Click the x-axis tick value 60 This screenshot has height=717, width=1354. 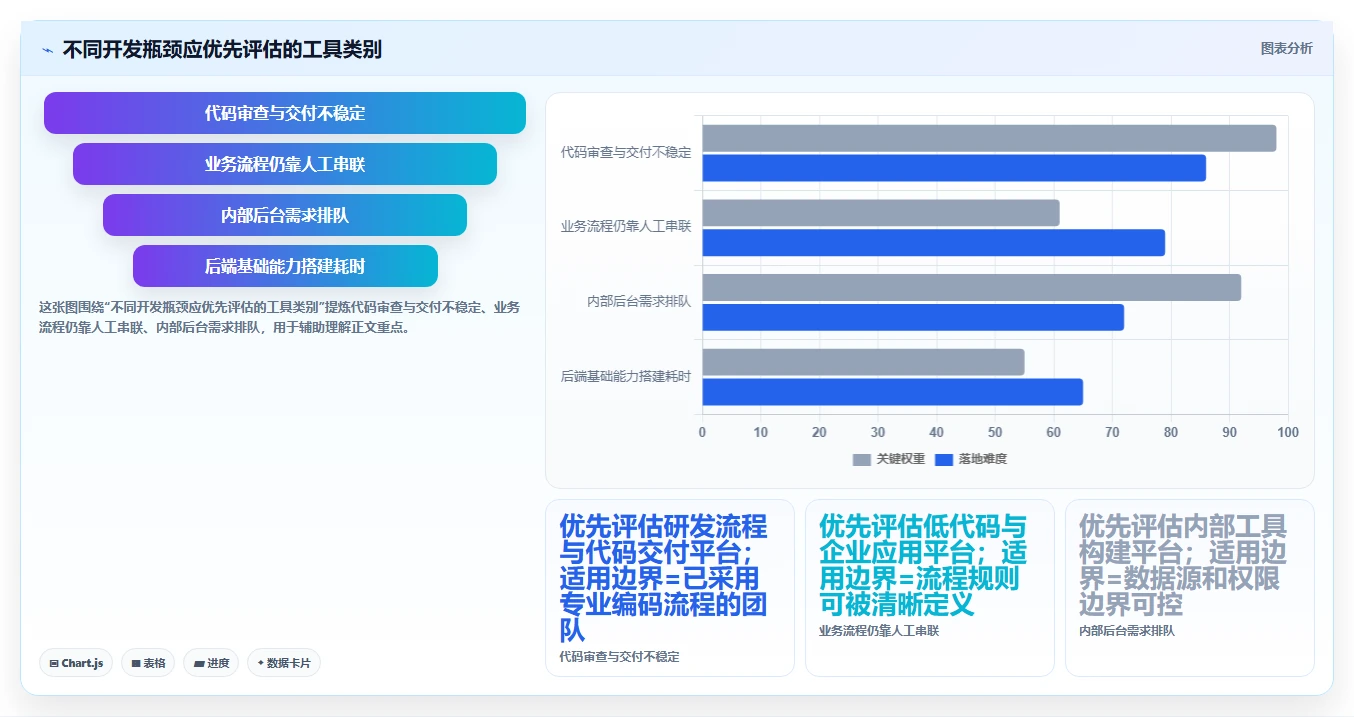click(x=1054, y=433)
